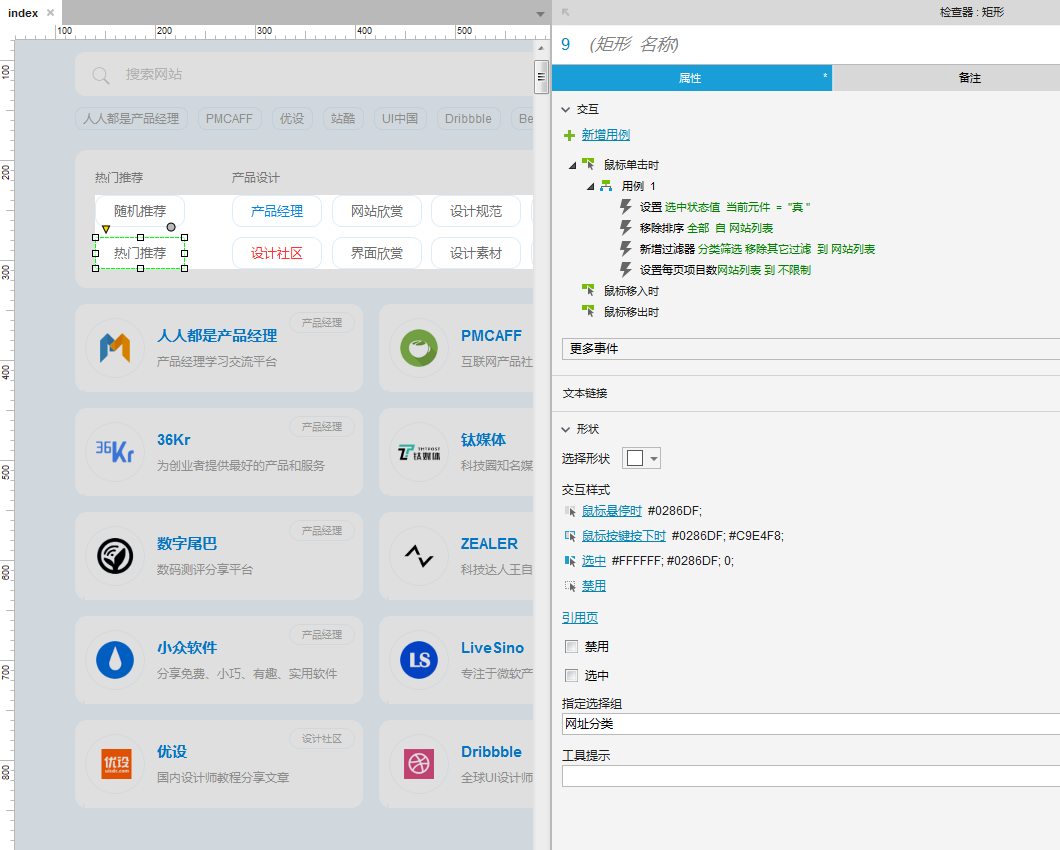Click the ZEALER zigzag logo
The width and height of the screenshot is (1060, 850).
point(419,556)
